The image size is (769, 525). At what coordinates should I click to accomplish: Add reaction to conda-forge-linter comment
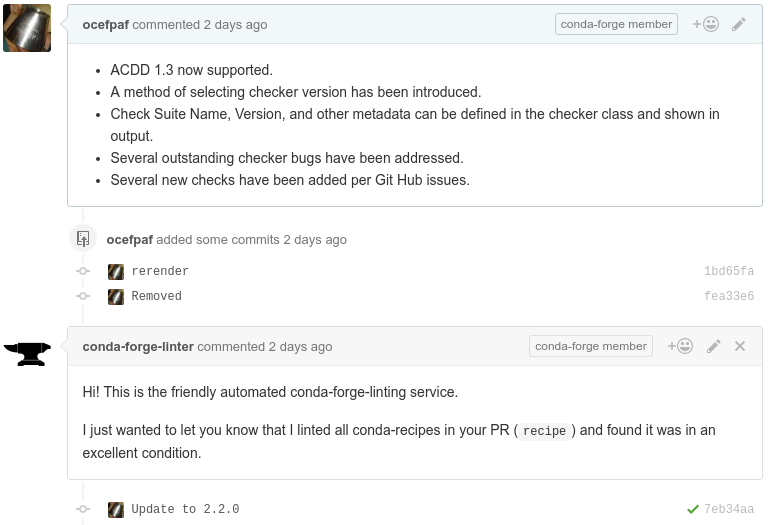click(x=680, y=346)
